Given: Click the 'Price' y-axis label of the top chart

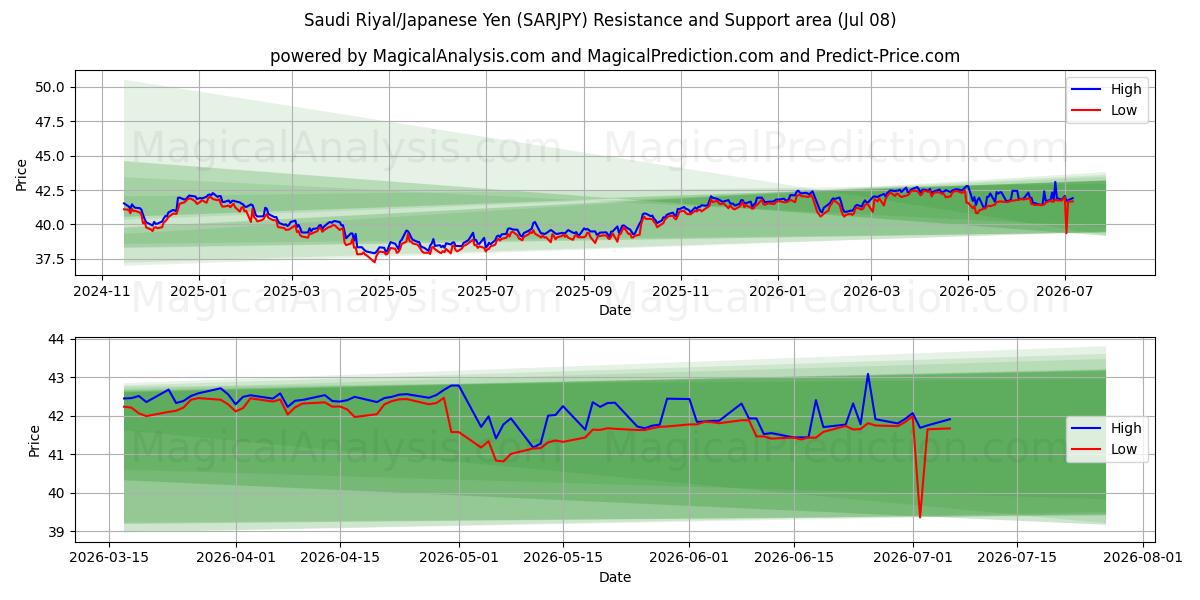Looking at the screenshot, I should (x=22, y=175).
